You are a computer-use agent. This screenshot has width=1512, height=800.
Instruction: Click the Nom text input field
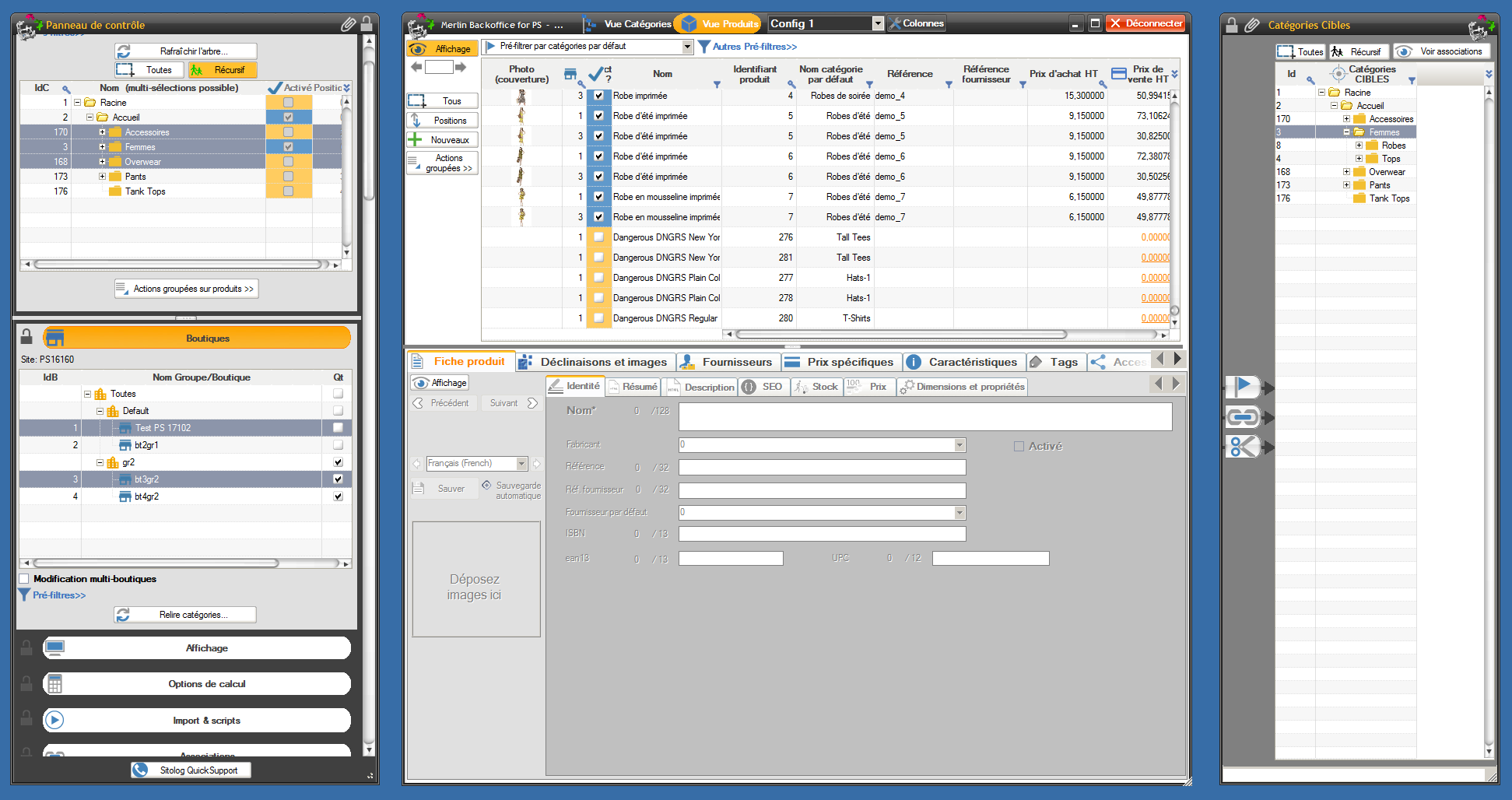pyautogui.click(x=925, y=416)
